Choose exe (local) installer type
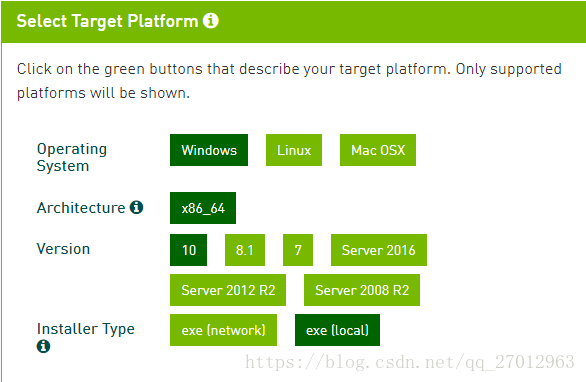586x382 pixels. [337, 330]
